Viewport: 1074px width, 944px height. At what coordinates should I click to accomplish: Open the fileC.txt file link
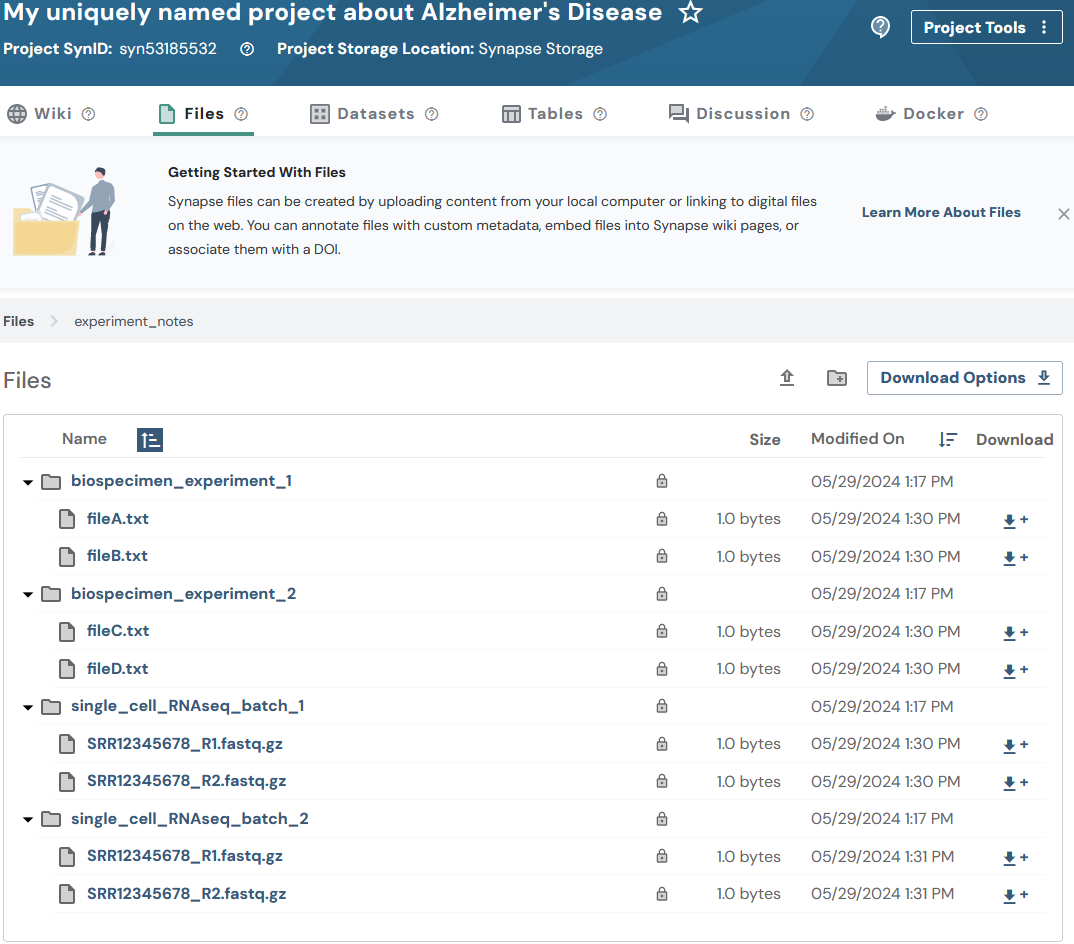pos(118,631)
